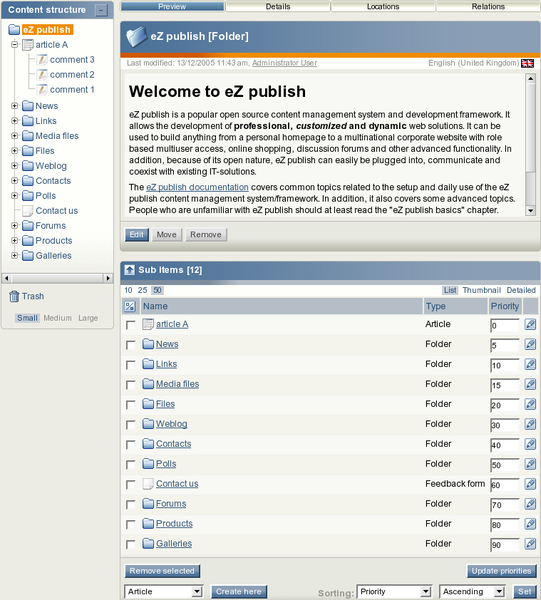Click the Trash bin icon
Screen dimensions: 541x600
tap(14, 296)
